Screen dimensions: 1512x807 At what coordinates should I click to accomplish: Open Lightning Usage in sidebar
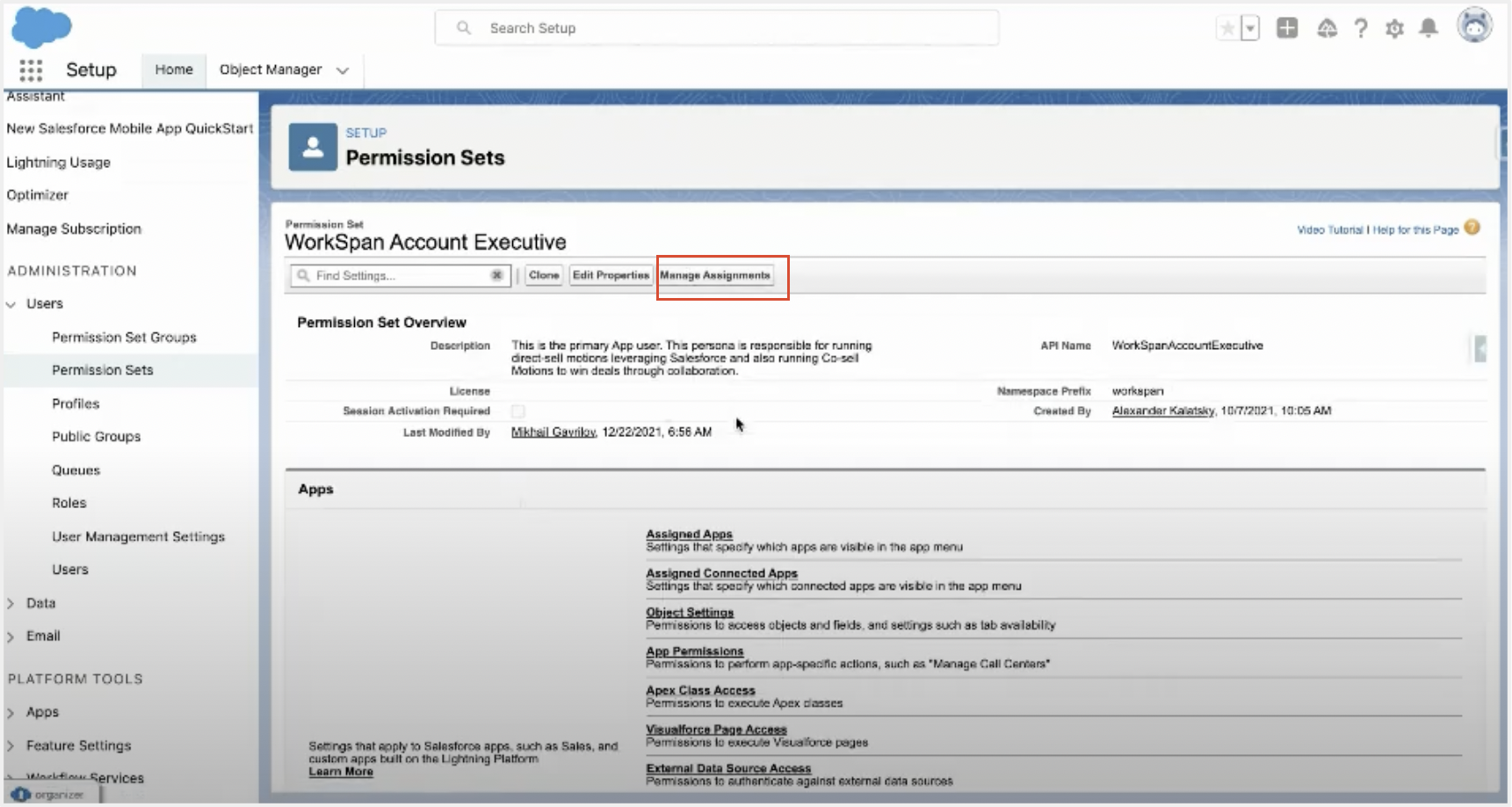[x=58, y=163]
